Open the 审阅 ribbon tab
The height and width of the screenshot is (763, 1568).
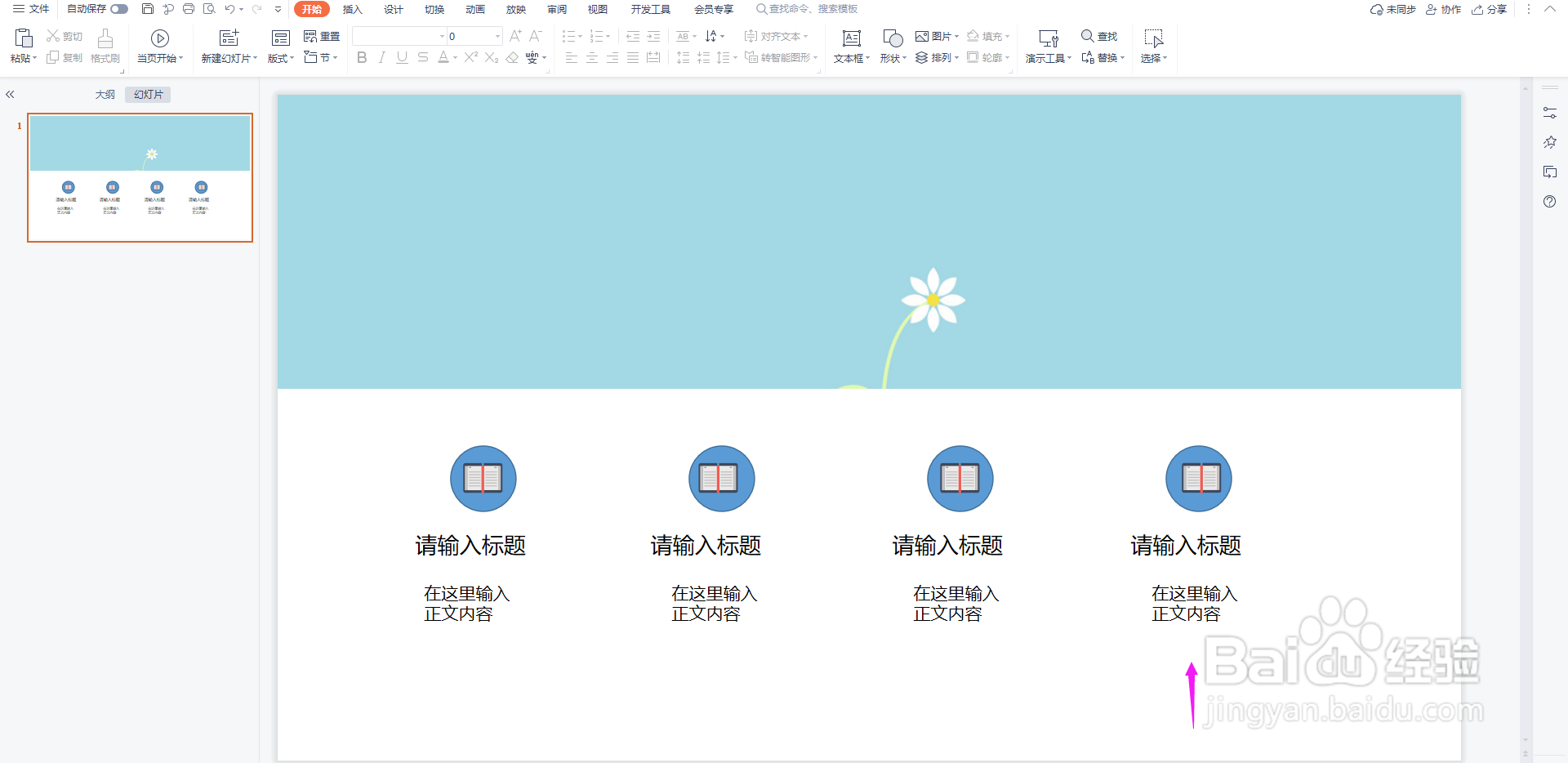(556, 9)
